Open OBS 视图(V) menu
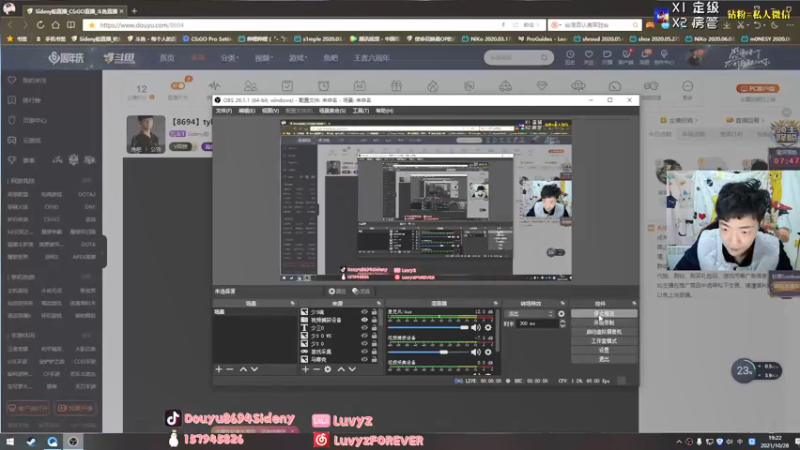This screenshot has width=800, height=450. pos(270,111)
